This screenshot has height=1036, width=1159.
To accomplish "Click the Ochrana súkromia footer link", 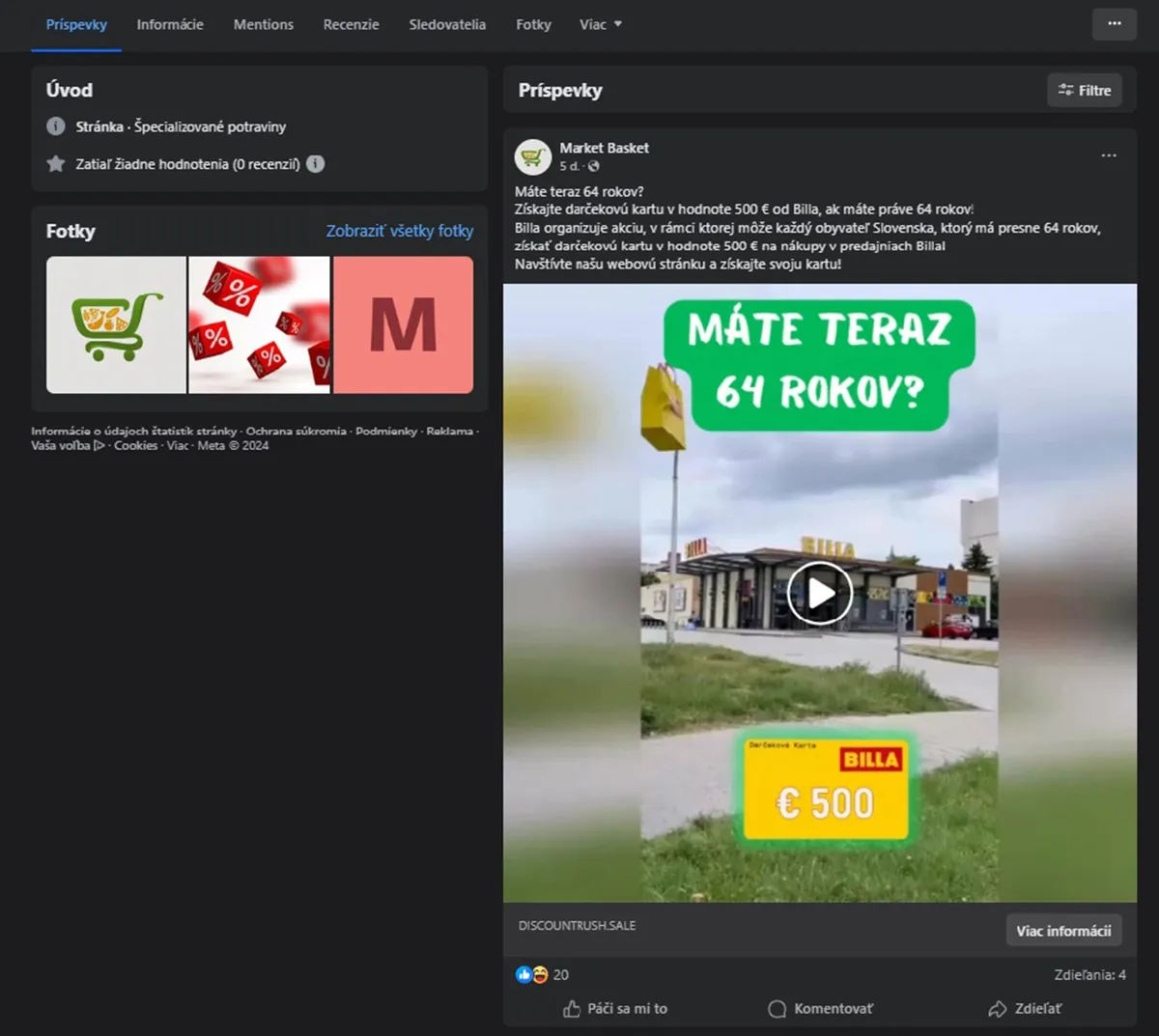I will 296,432.
